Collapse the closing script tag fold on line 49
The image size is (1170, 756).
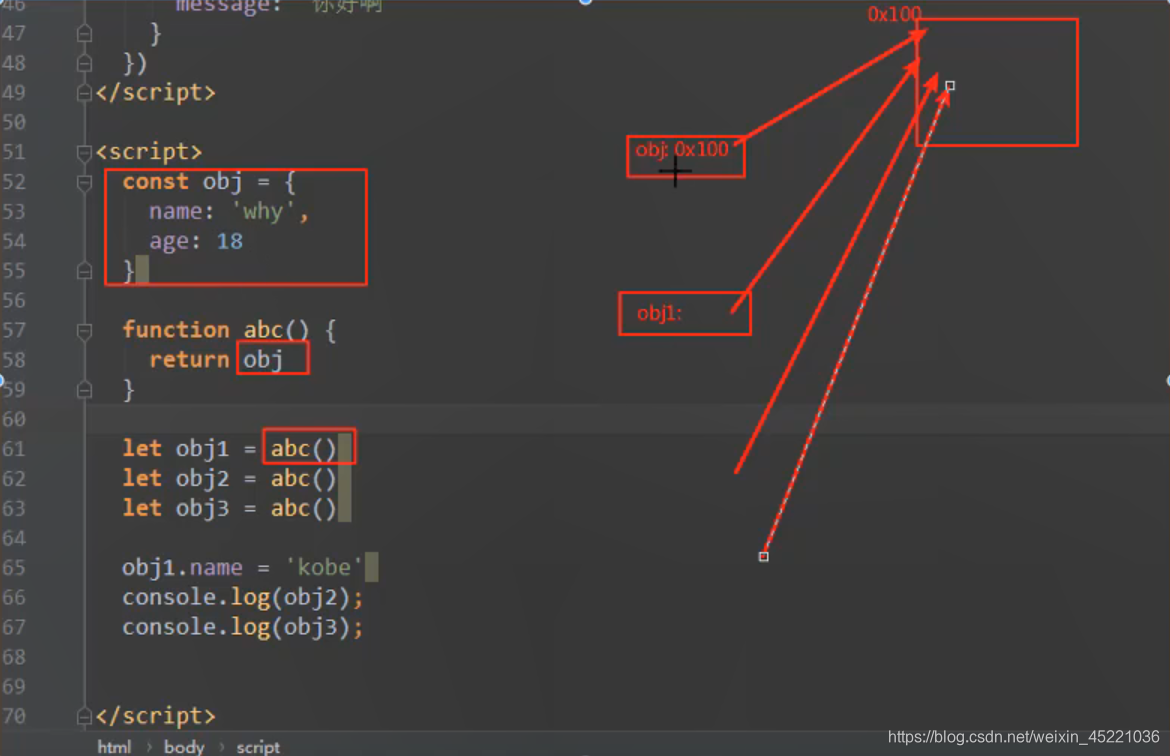pos(84,93)
